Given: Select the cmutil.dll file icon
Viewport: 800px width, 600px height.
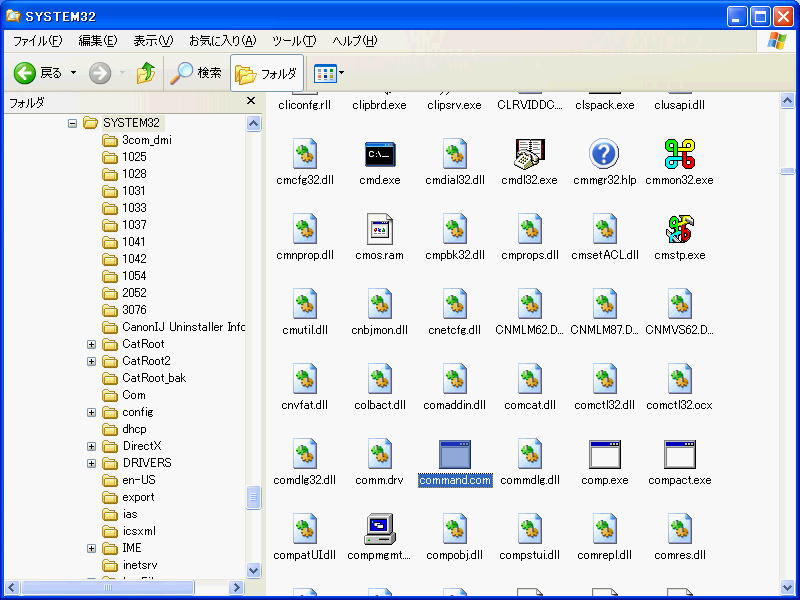Looking at the screenshot, I should 305,304.
